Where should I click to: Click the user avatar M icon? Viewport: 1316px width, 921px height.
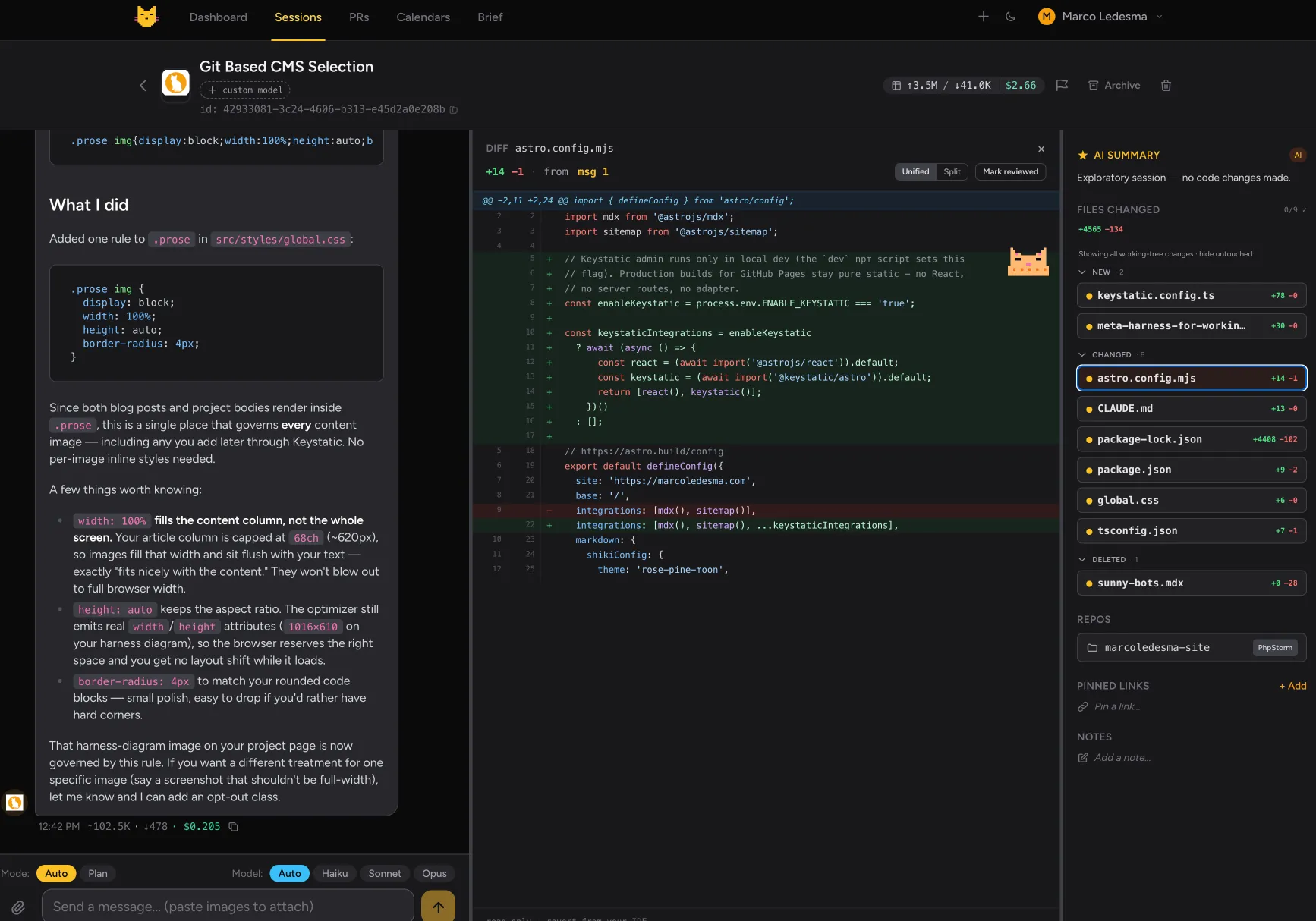[x=1046, y=17]
